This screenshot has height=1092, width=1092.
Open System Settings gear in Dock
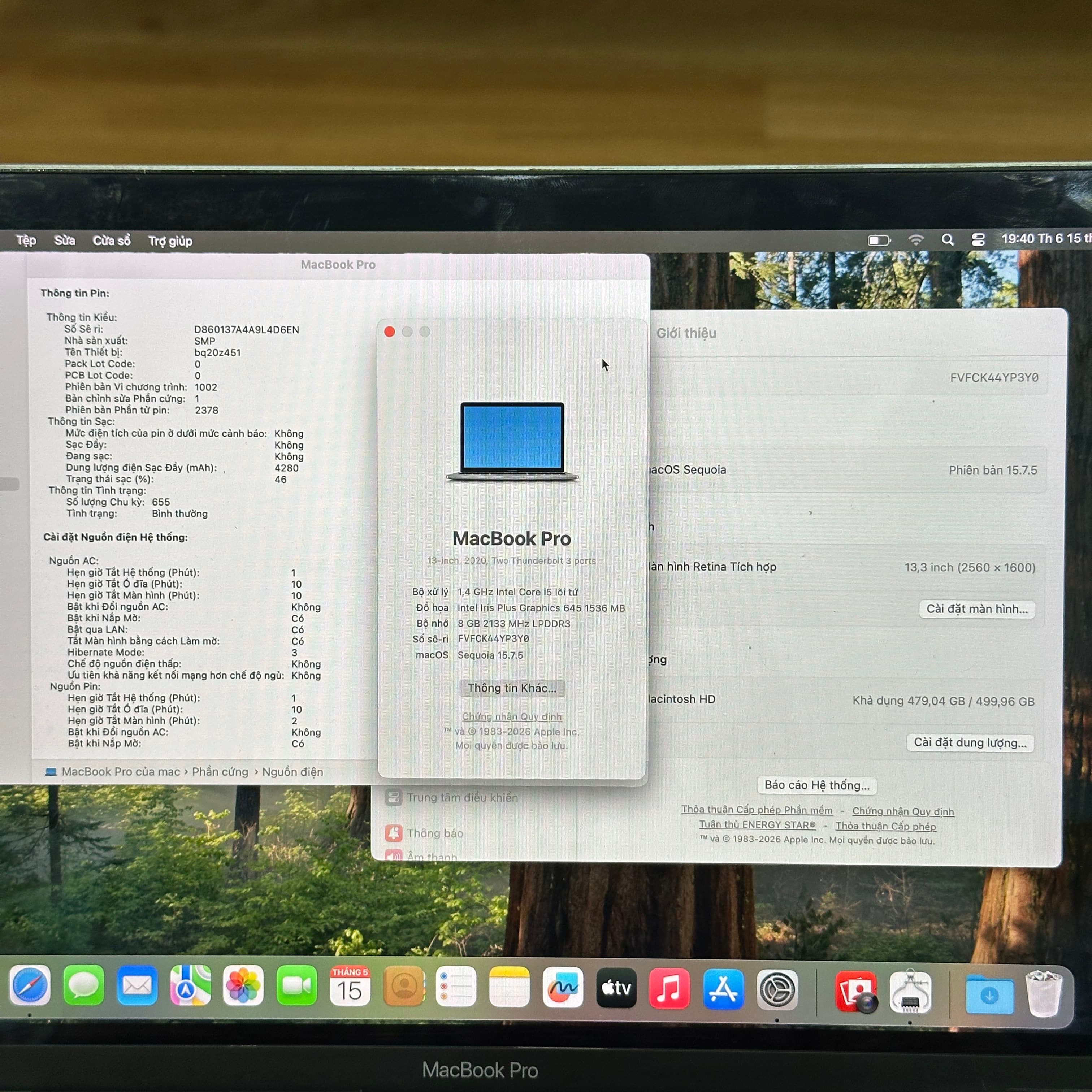(777, 990)
